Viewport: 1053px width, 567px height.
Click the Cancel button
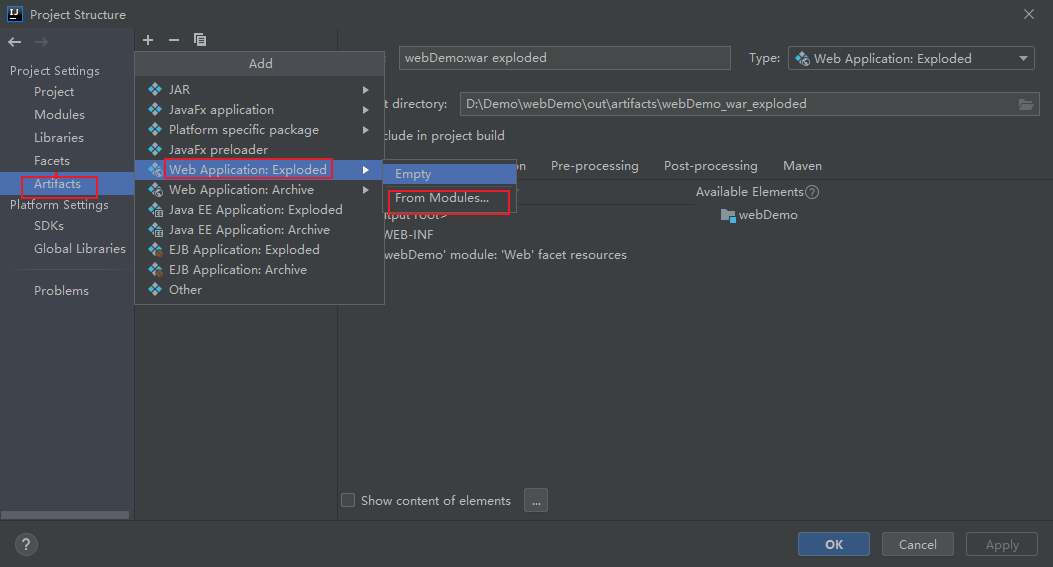(917, 545)
